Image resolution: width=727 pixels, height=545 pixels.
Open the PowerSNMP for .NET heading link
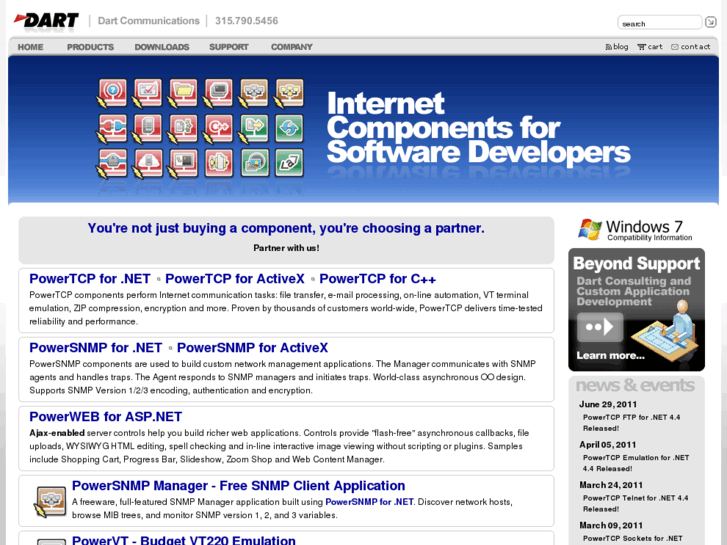pos(96,348)
